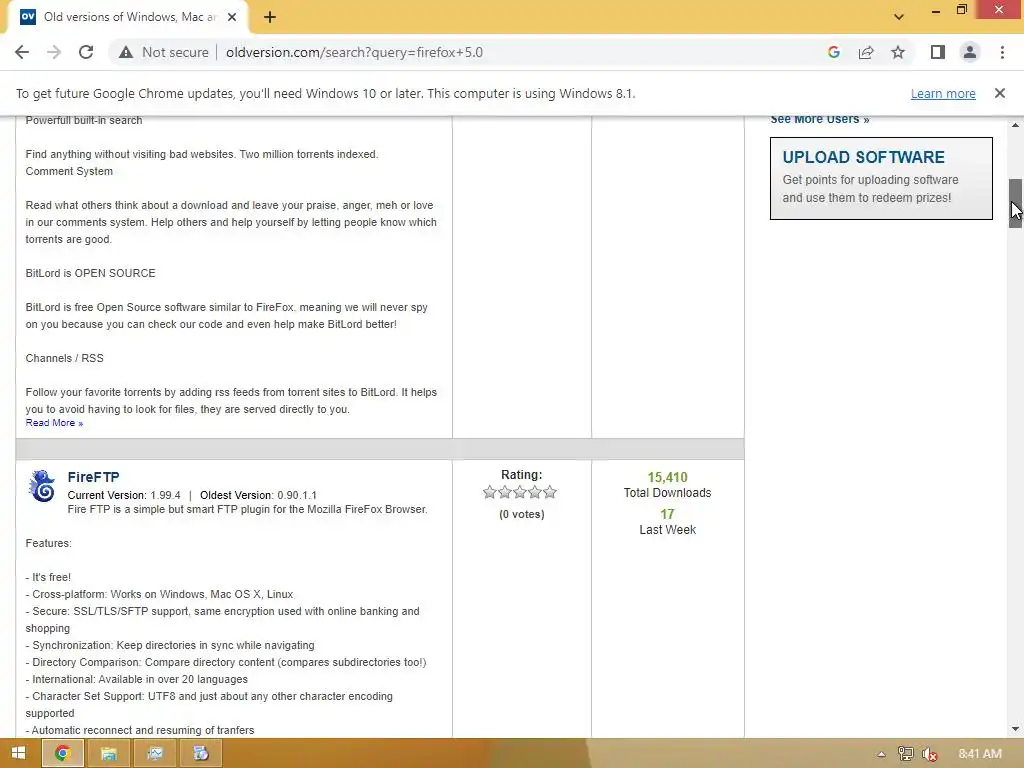1024x768 pixels.
Task: Open File Explorer from the taskbar
Action: 108,754
